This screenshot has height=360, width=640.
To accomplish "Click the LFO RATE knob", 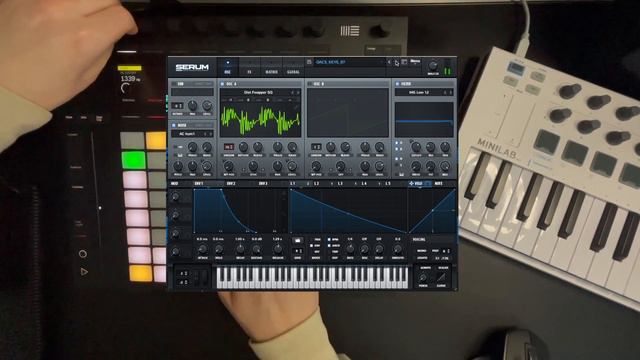I will point(350,249).
